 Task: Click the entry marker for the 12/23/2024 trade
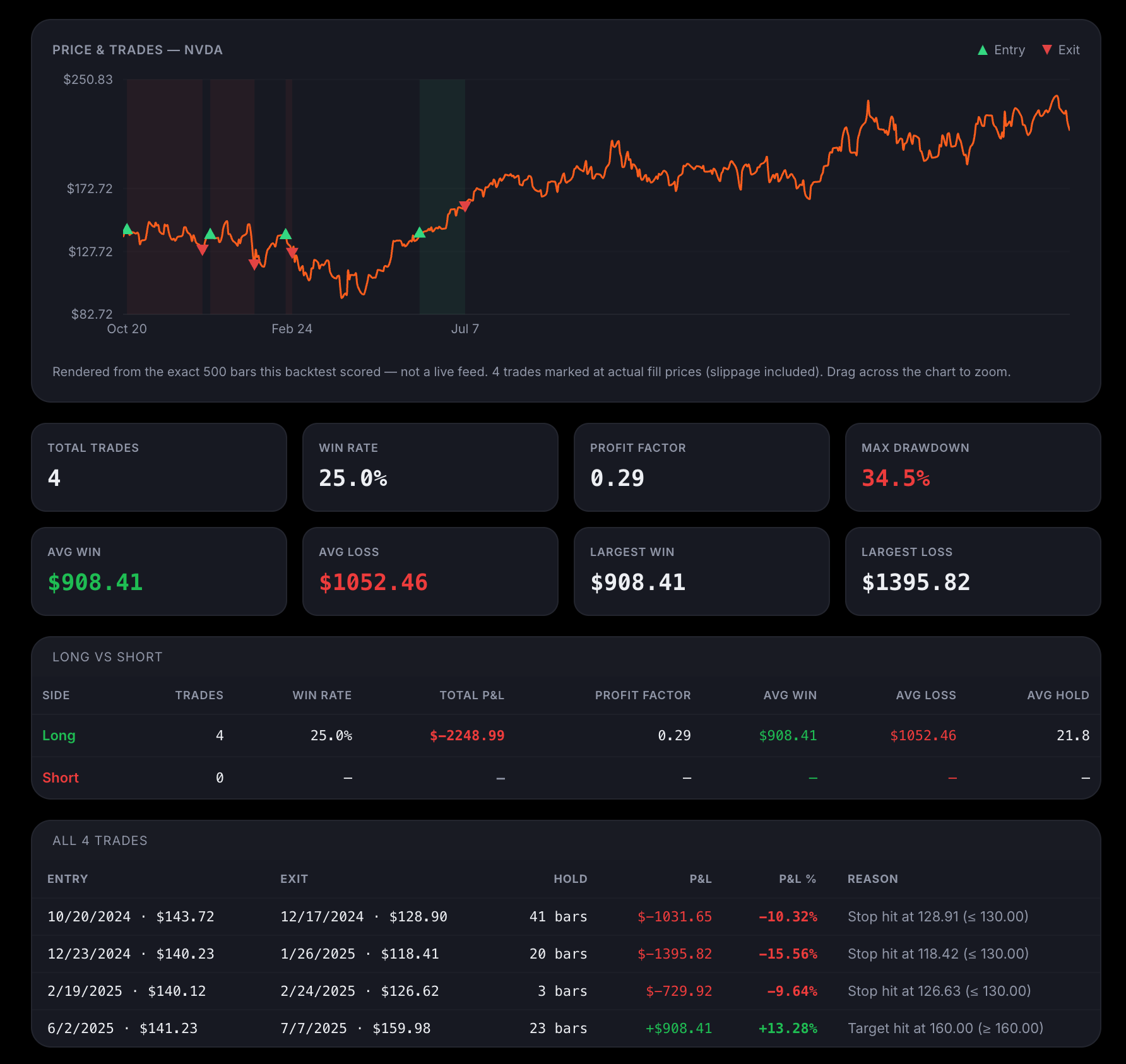click(210, 234)
